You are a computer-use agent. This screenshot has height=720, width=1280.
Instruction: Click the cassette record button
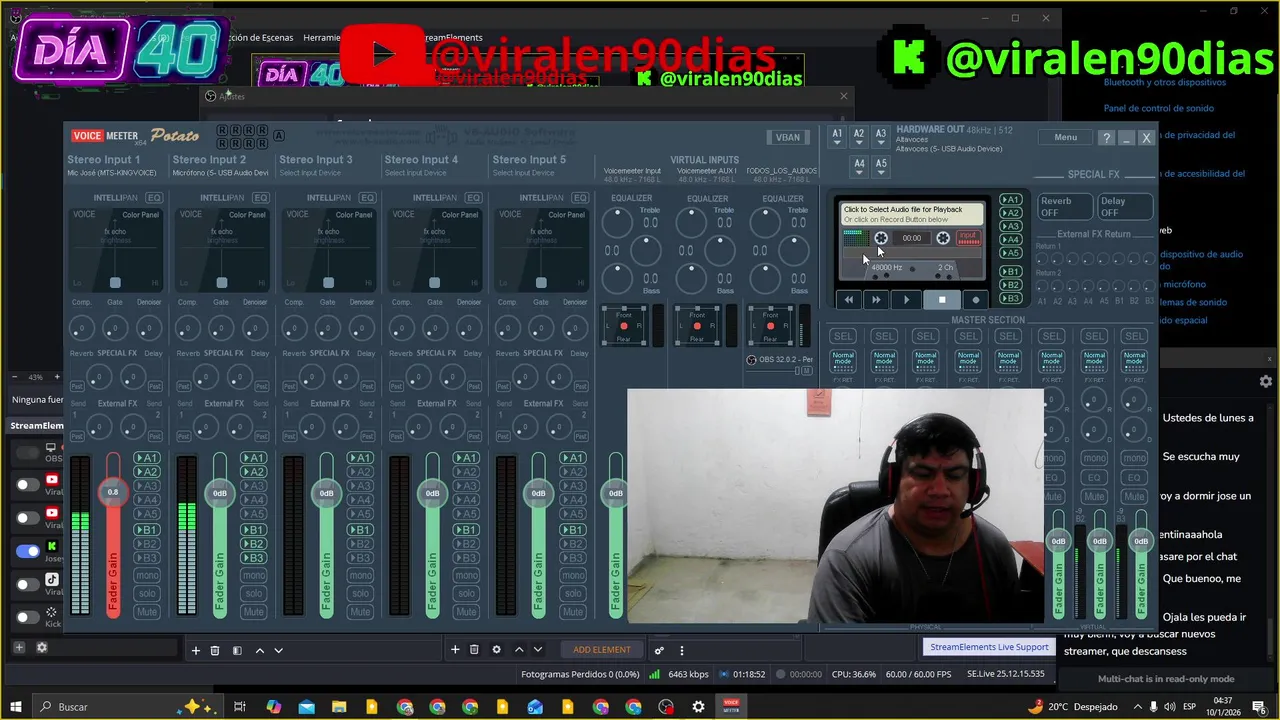coord(976,299)
